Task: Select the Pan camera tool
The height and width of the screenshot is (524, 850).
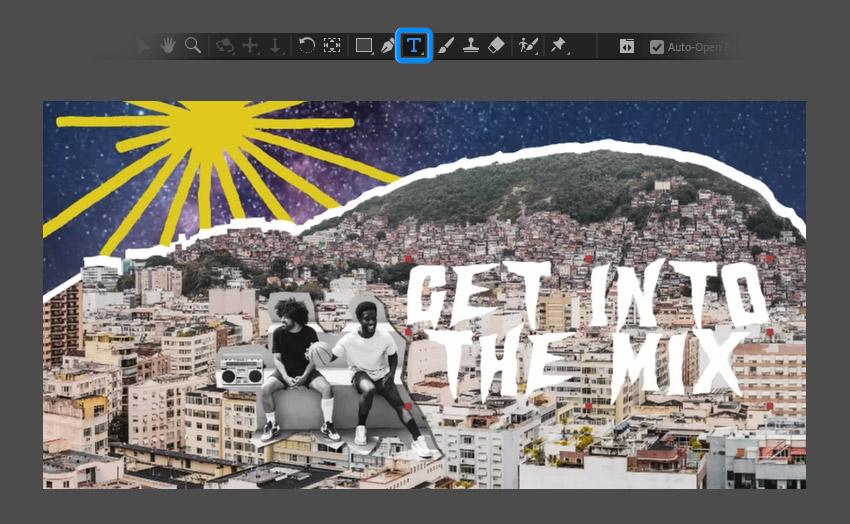Action: pyautogui.click(x=250, y=46)
